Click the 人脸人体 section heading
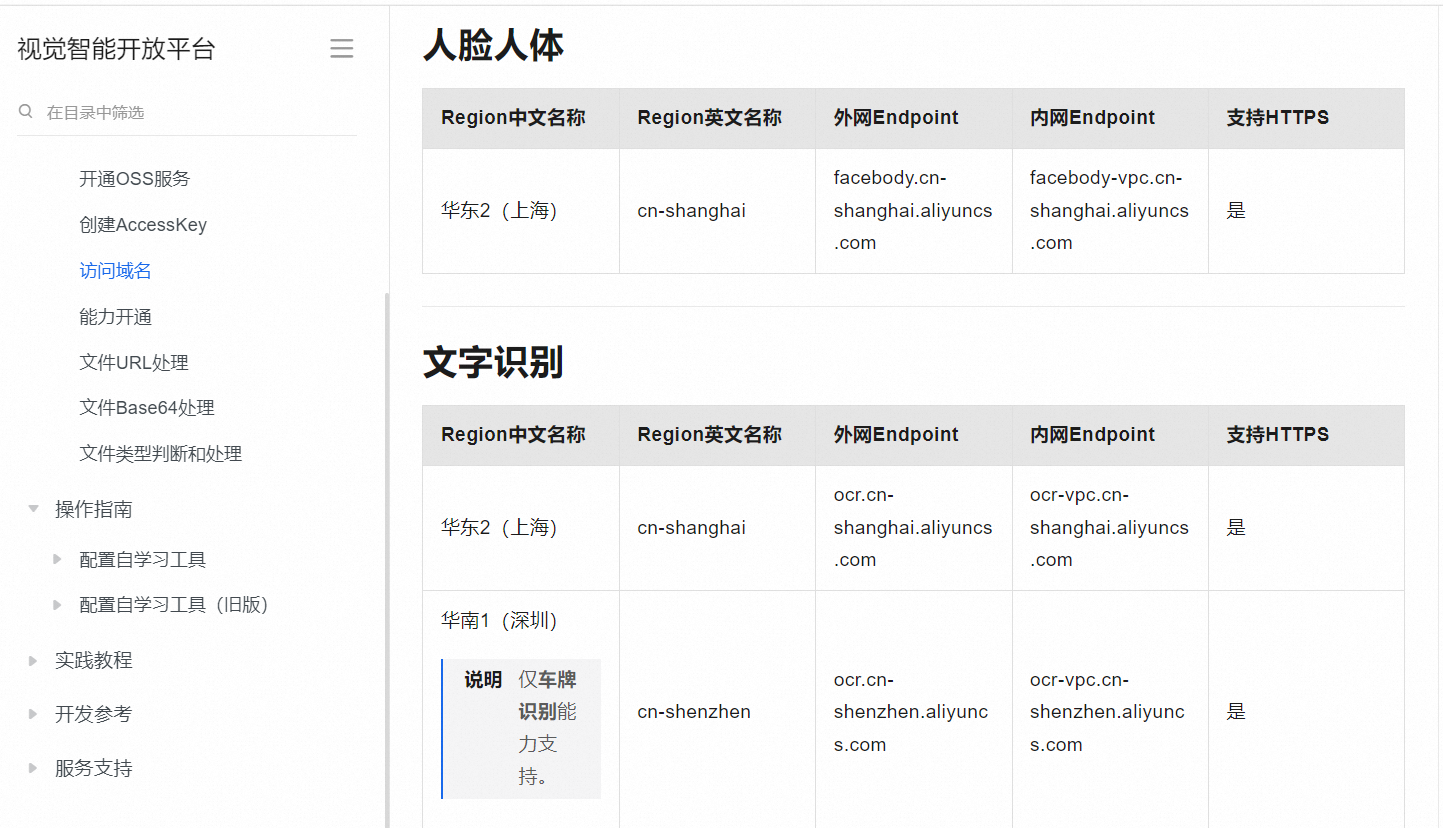The width and height of the screenshot is (1443, 828). coord(493,45)
